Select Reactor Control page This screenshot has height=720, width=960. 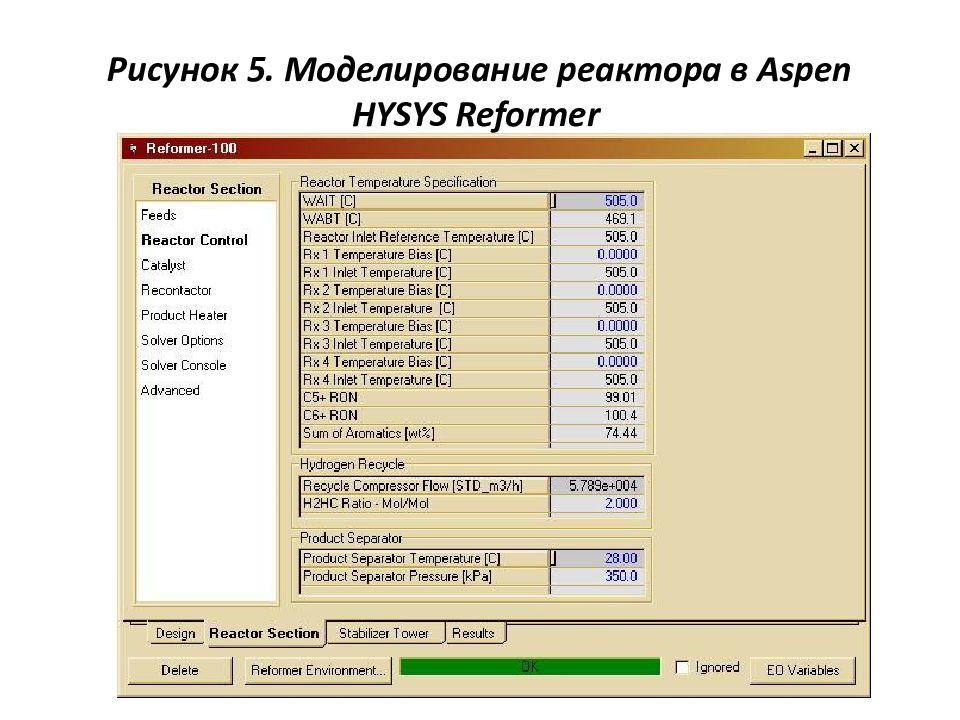click(194, 240)
